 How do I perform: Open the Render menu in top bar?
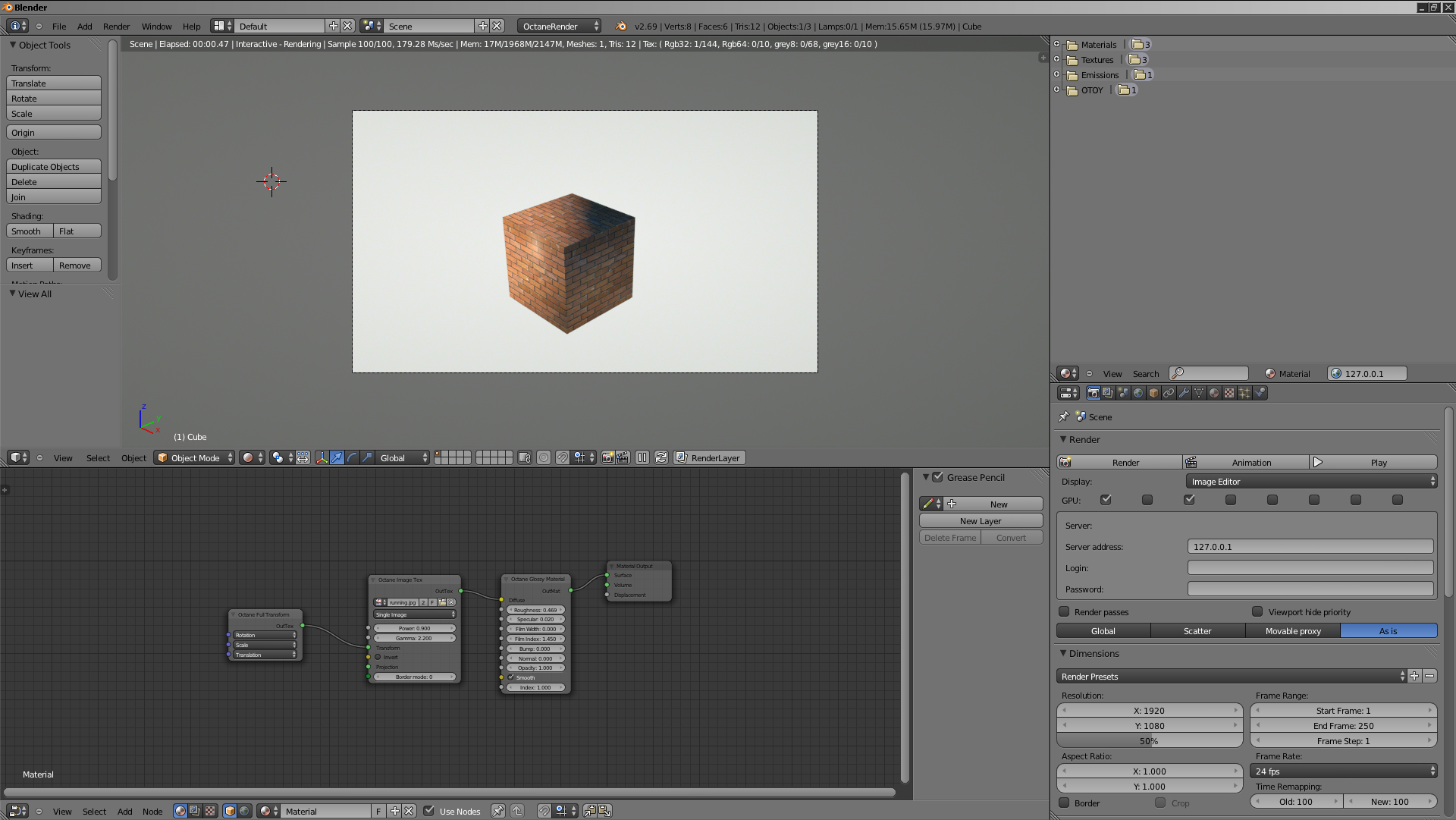coord(116,26)
